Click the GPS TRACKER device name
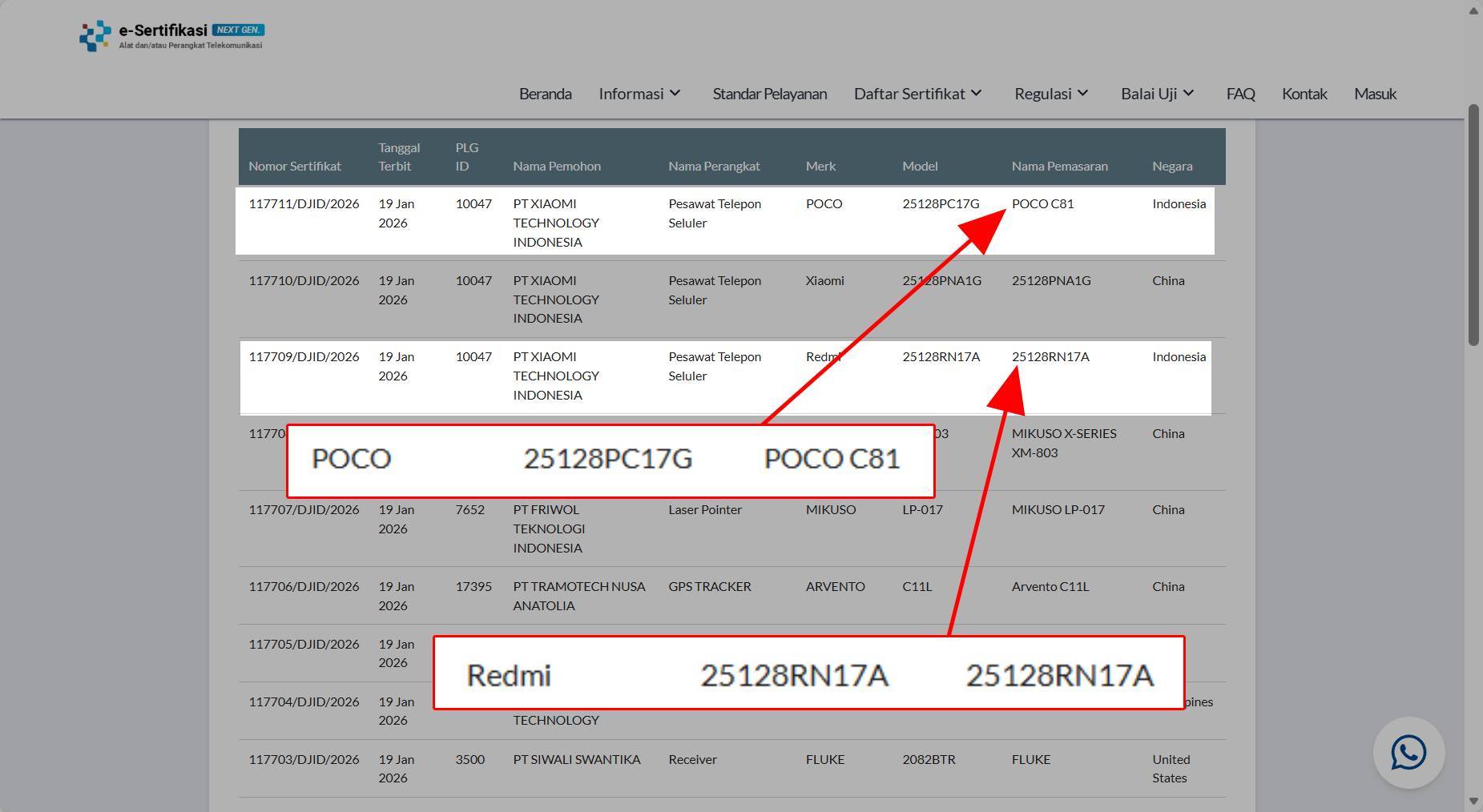 tap(710, 586)
